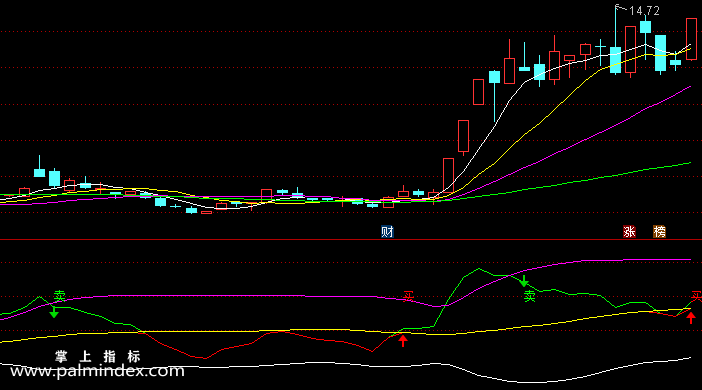The height and width of the screenshot is (390, 702).
Task: Click the leftmost green 卖 sell signal
Action: point(60,296)
